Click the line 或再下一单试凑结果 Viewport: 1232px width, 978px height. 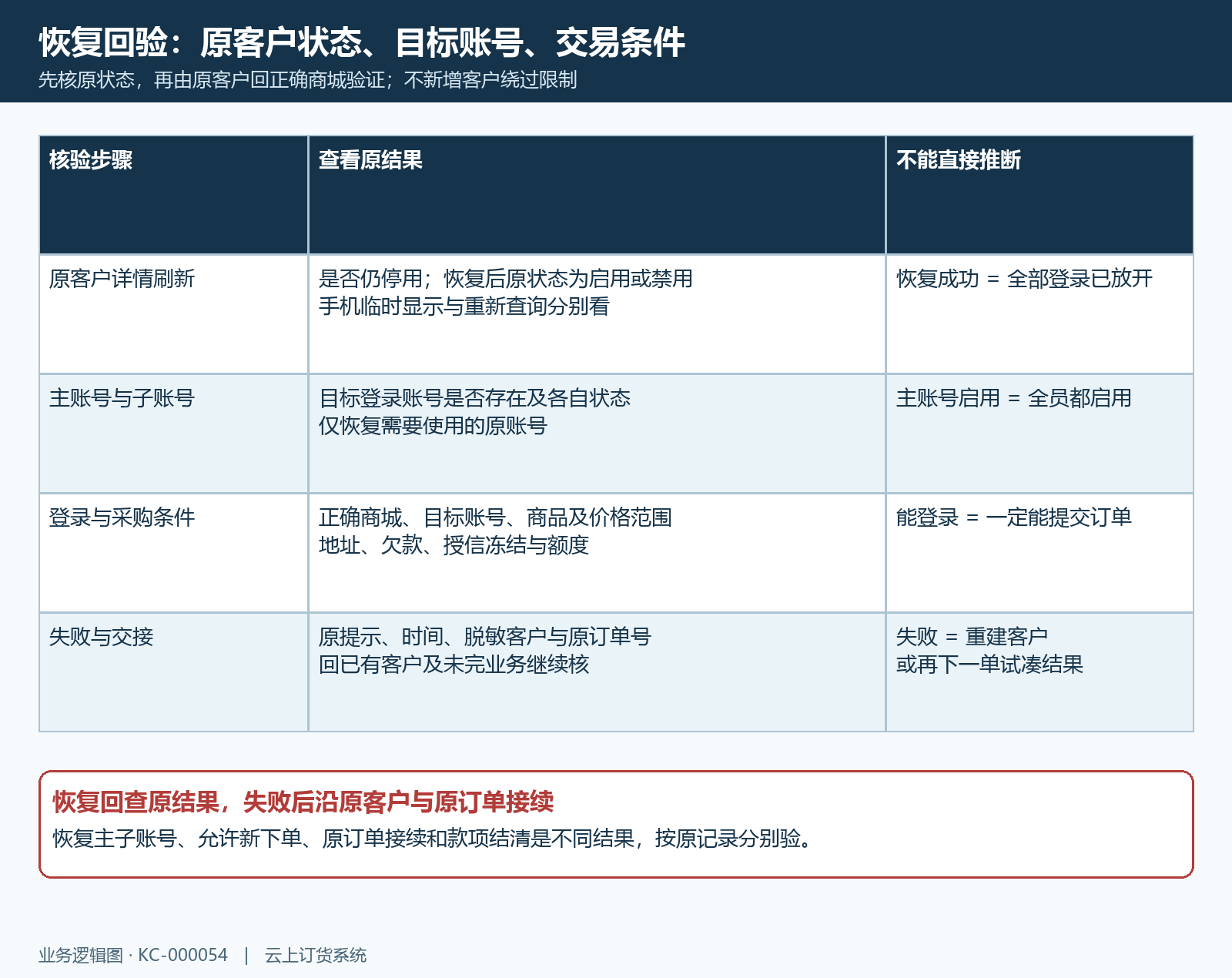coord(989,665)
